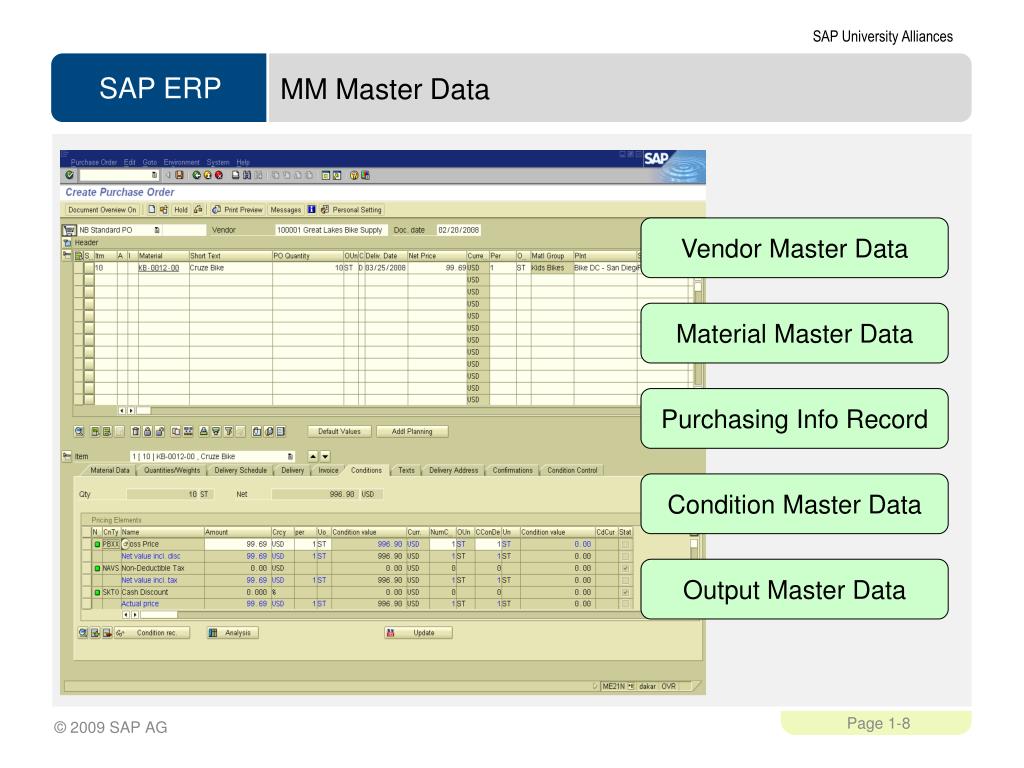
Task: Select row selector of NAVS condition row
Action: click(x=86, y=568)
